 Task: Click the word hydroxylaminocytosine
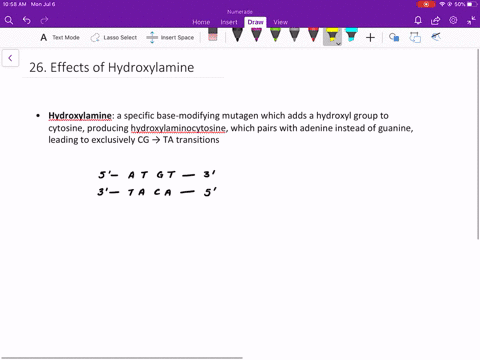[178, 128]
